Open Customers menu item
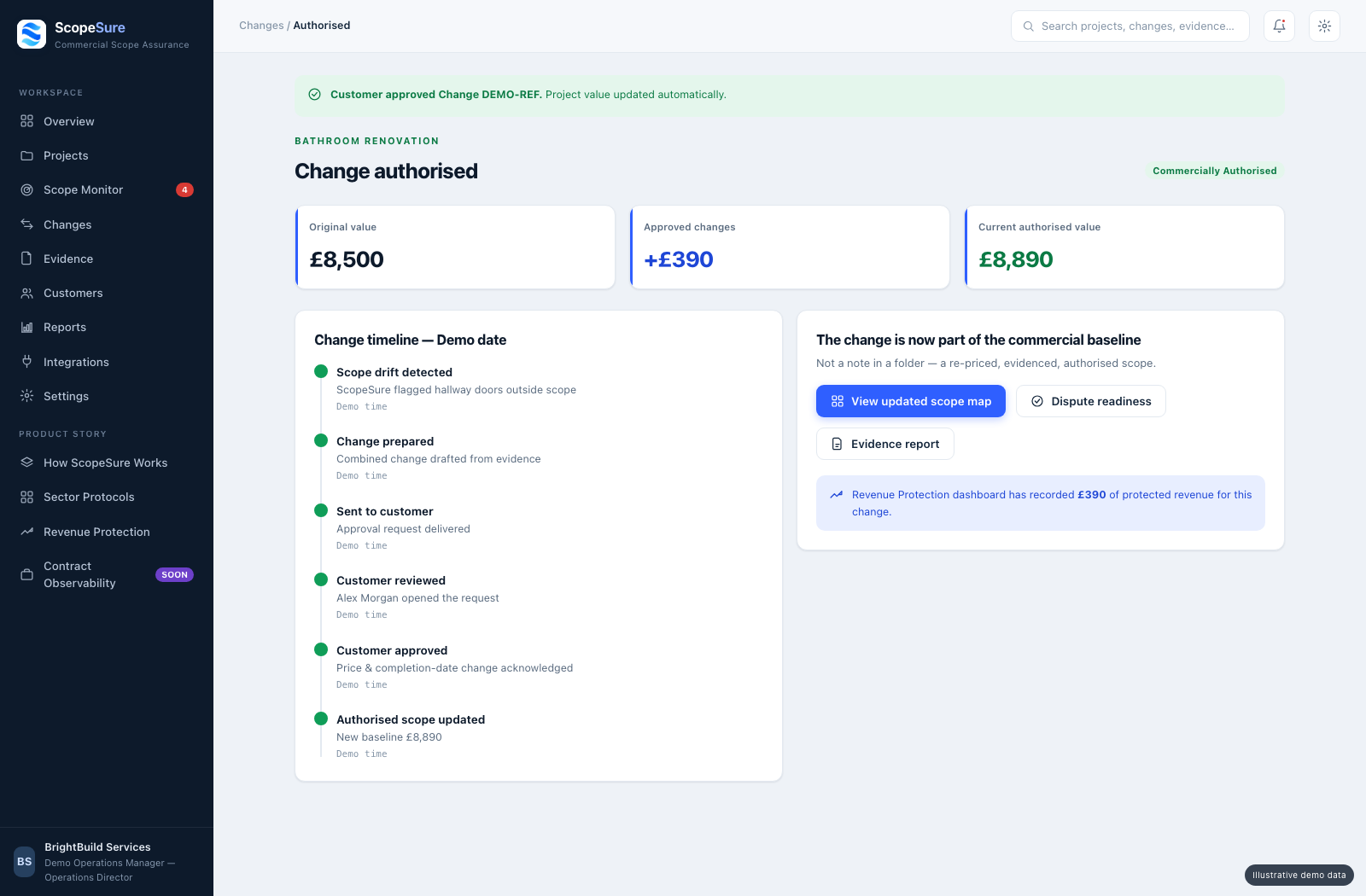Image resolution: width=1366 pixels, height=896 pixels. [107, 293]
